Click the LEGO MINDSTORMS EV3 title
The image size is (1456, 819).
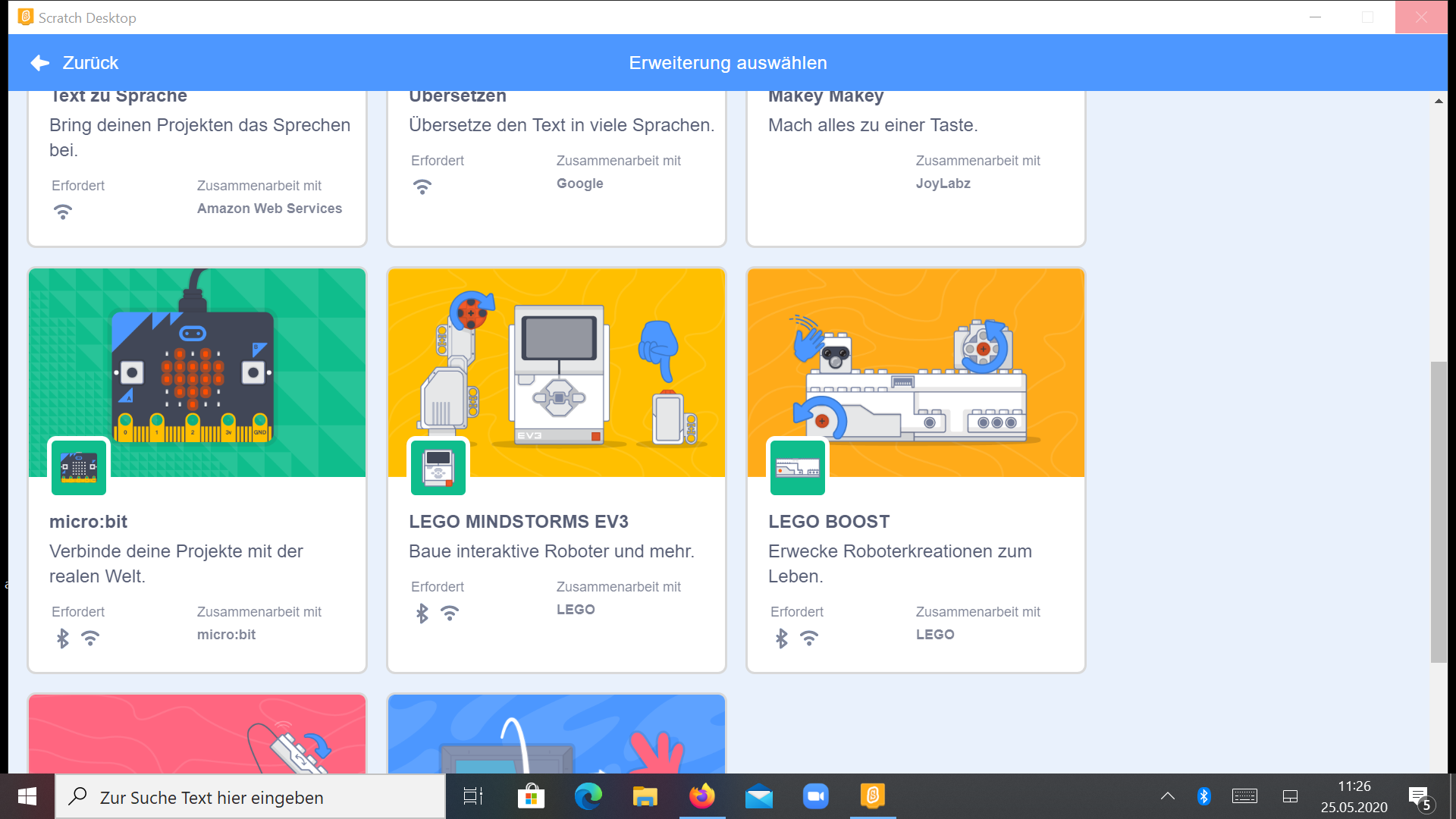point(519,522)
